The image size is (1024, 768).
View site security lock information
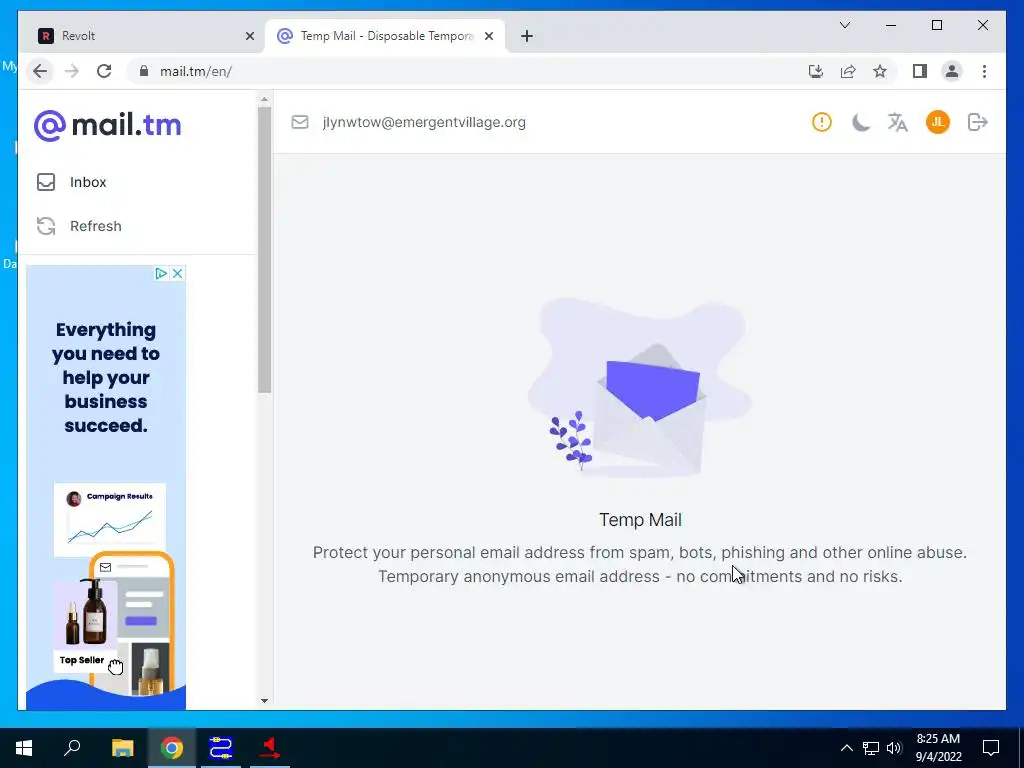pos(144,71)
